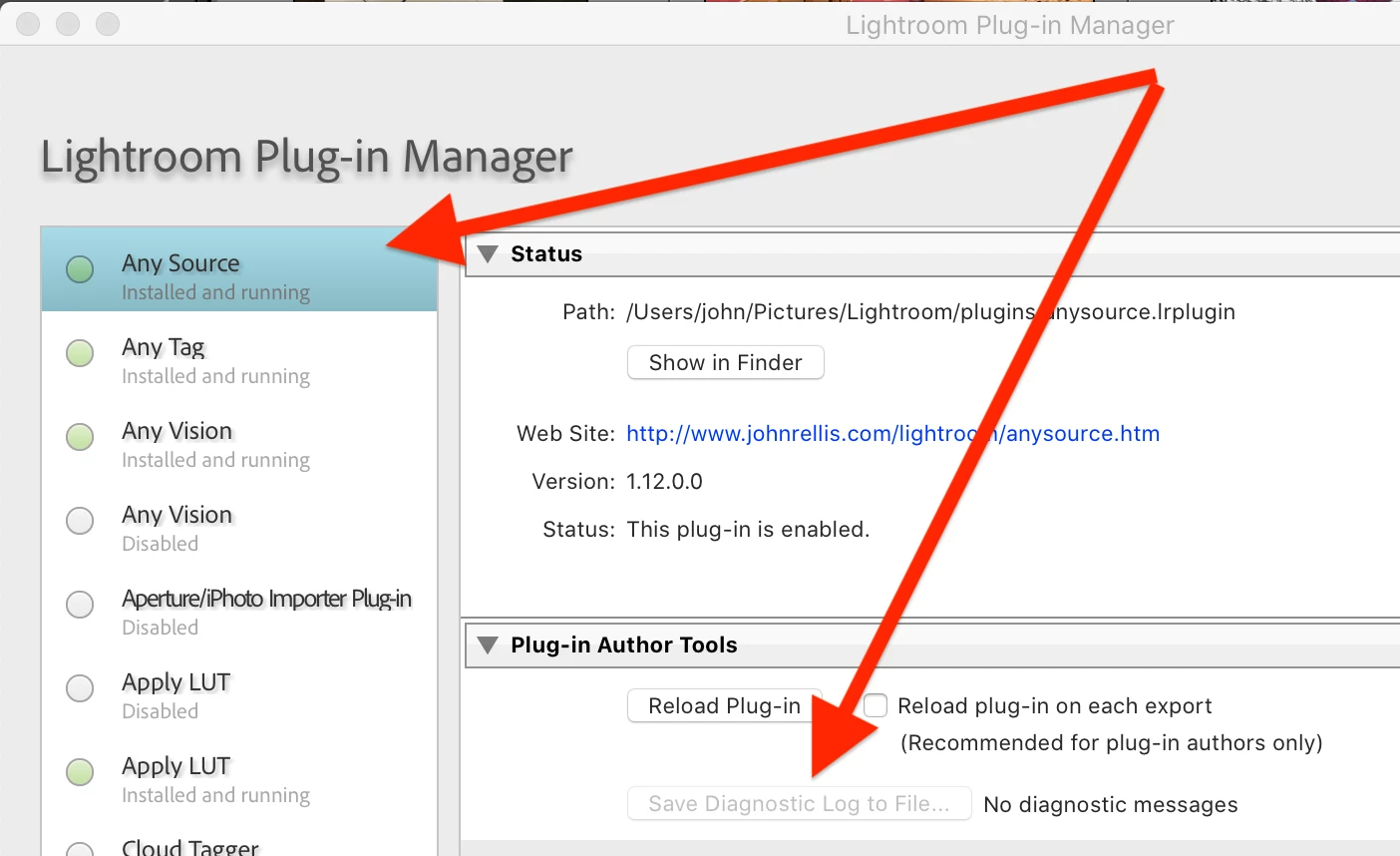Click the plug-in path text
The height and width of the screenshot is (856, 1400).
930,312
